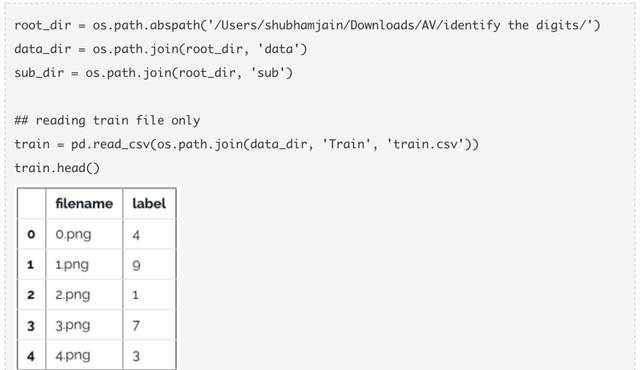The height and width of the screenshot is (370, 640).
Task: Click the row index 0 cell
Action: tap(31, 235)
